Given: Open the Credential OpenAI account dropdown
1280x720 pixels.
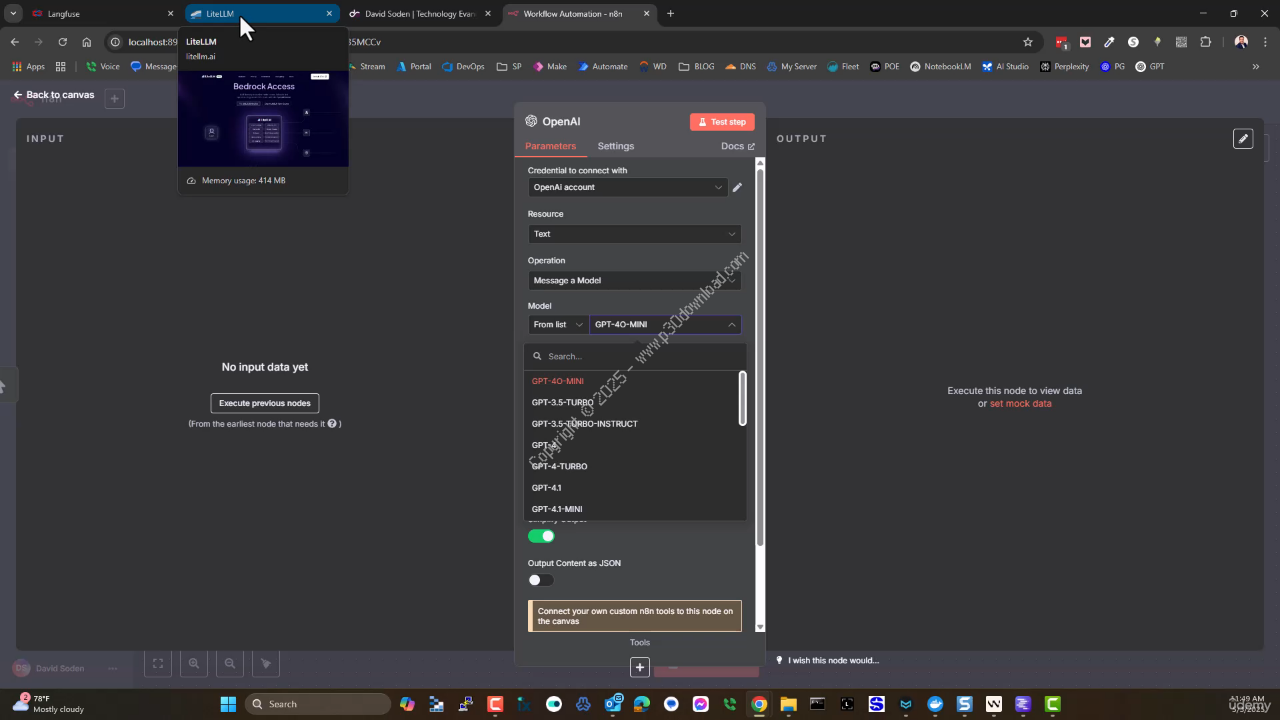Looking at the screenshot, I should (x=627, y=187).
